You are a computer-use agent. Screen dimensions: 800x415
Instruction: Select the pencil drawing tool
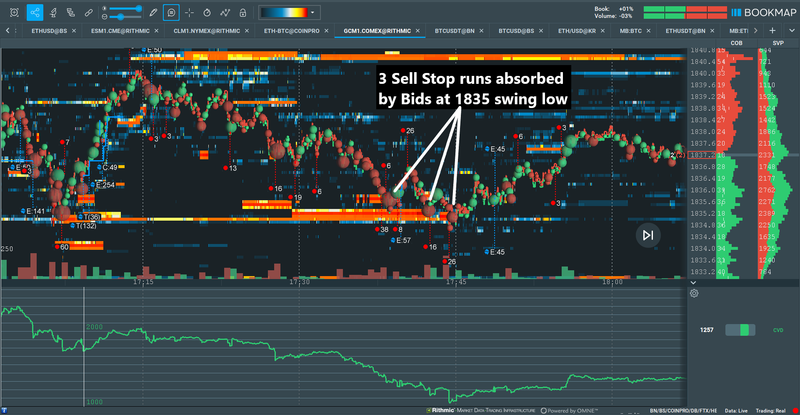click(153, 12)
